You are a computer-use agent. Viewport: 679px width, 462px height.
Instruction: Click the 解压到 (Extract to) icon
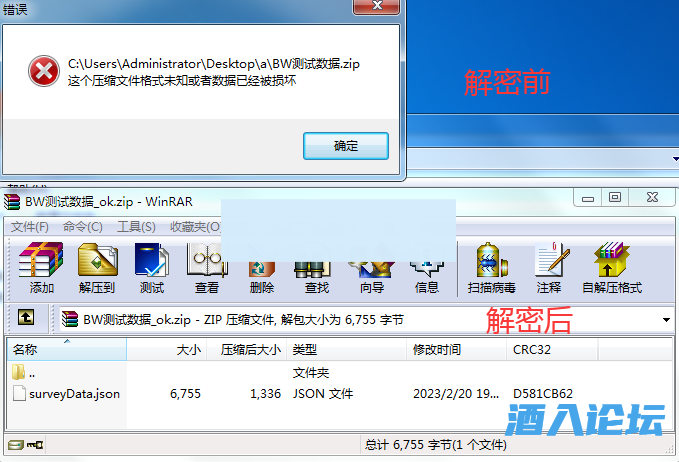tap(97, 260)
